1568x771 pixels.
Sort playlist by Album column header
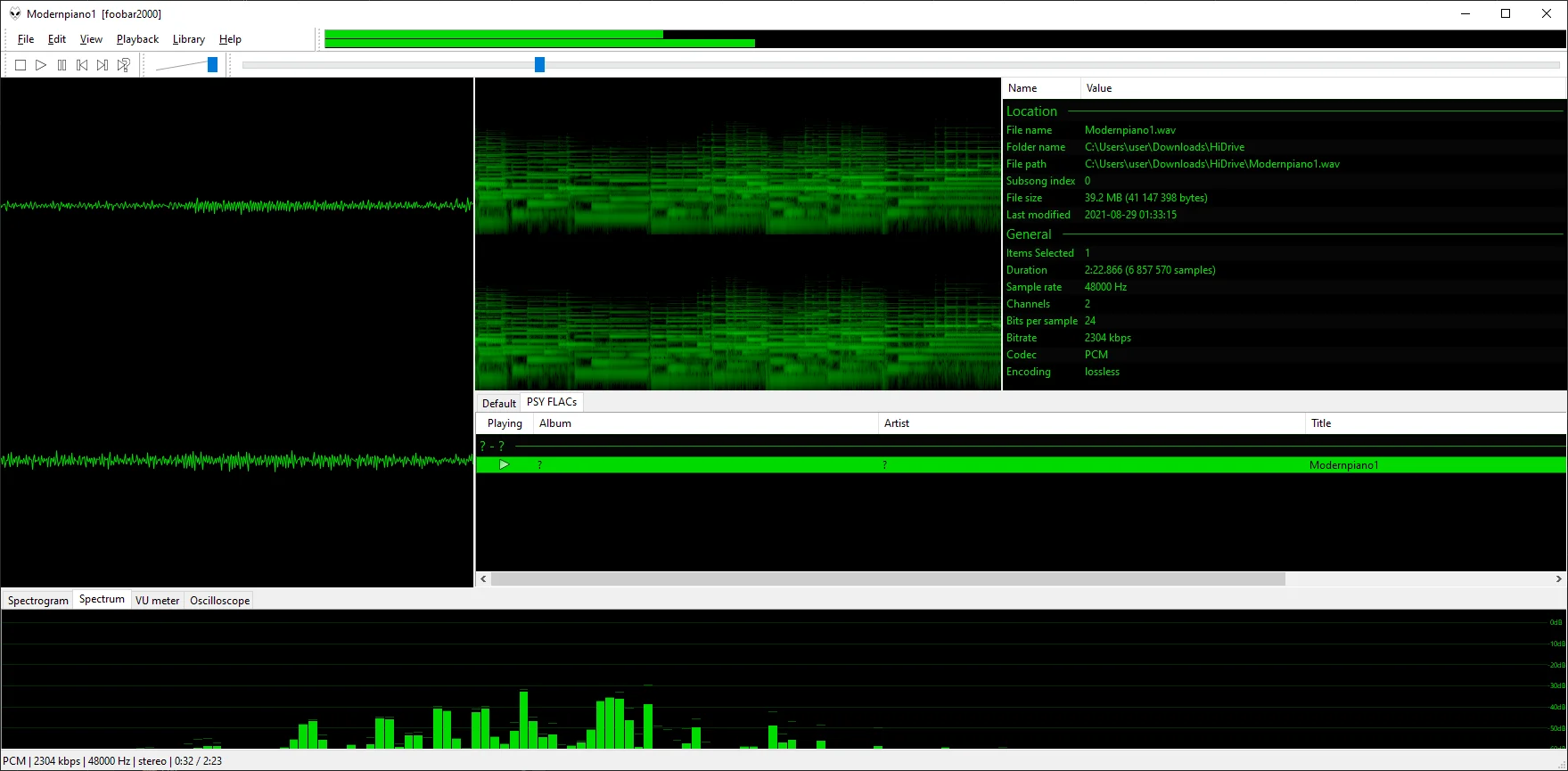click(705, 423)
